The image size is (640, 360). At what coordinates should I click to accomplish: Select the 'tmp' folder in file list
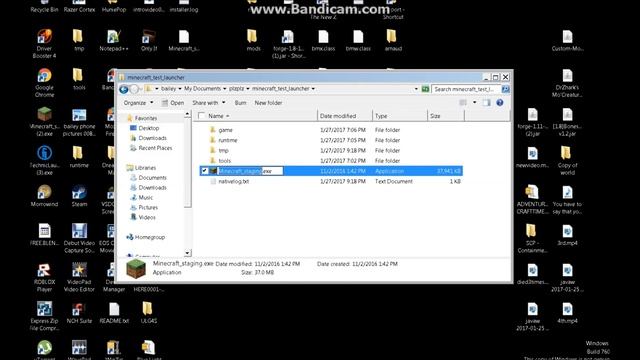tap(331, 150)
